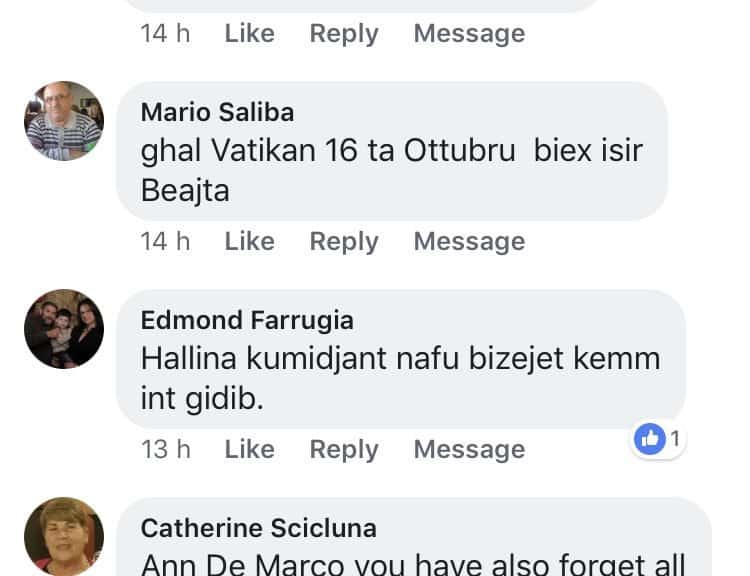Reply to Edmond Farrugia's comment
Screen dimensions: 750x576
(344, 449)
